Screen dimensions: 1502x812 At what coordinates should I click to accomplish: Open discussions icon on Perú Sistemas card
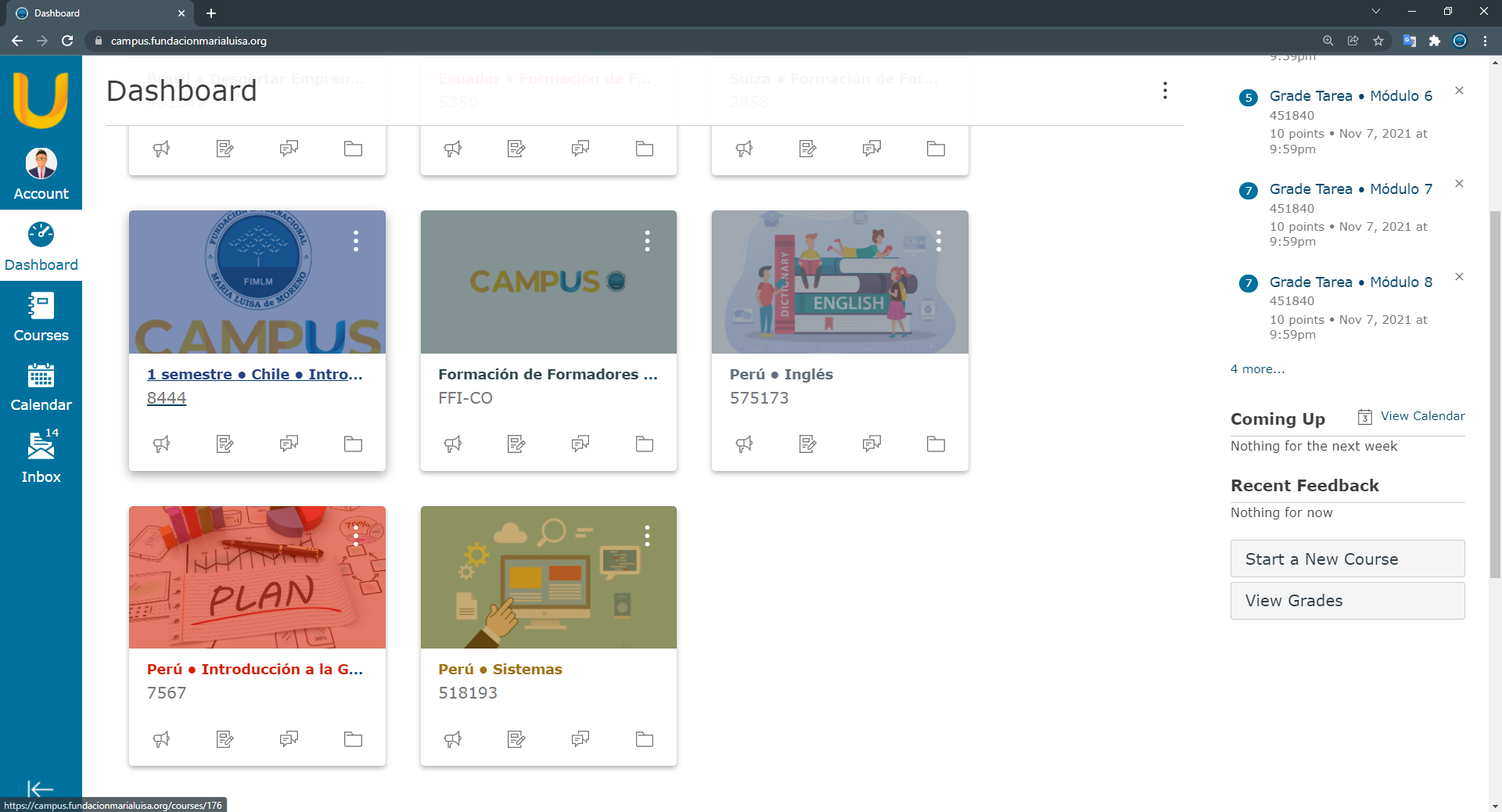click(x=580, y=739)
